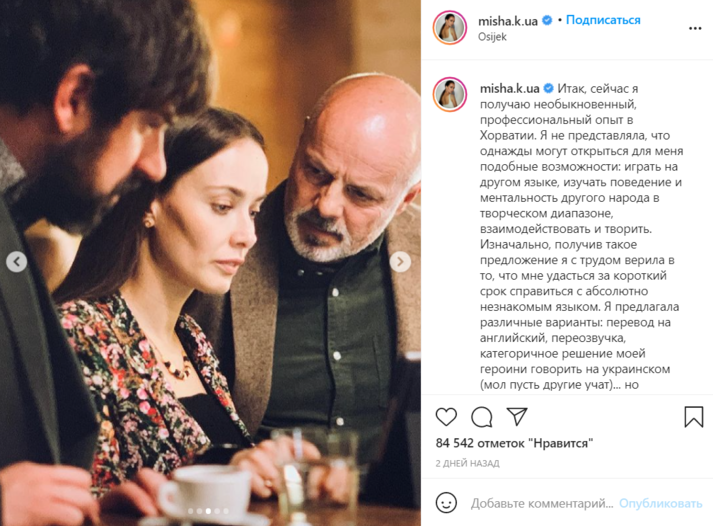Go to previous photo with left arrow
This screenshot has height=526, width=713.
coord(16,262)
